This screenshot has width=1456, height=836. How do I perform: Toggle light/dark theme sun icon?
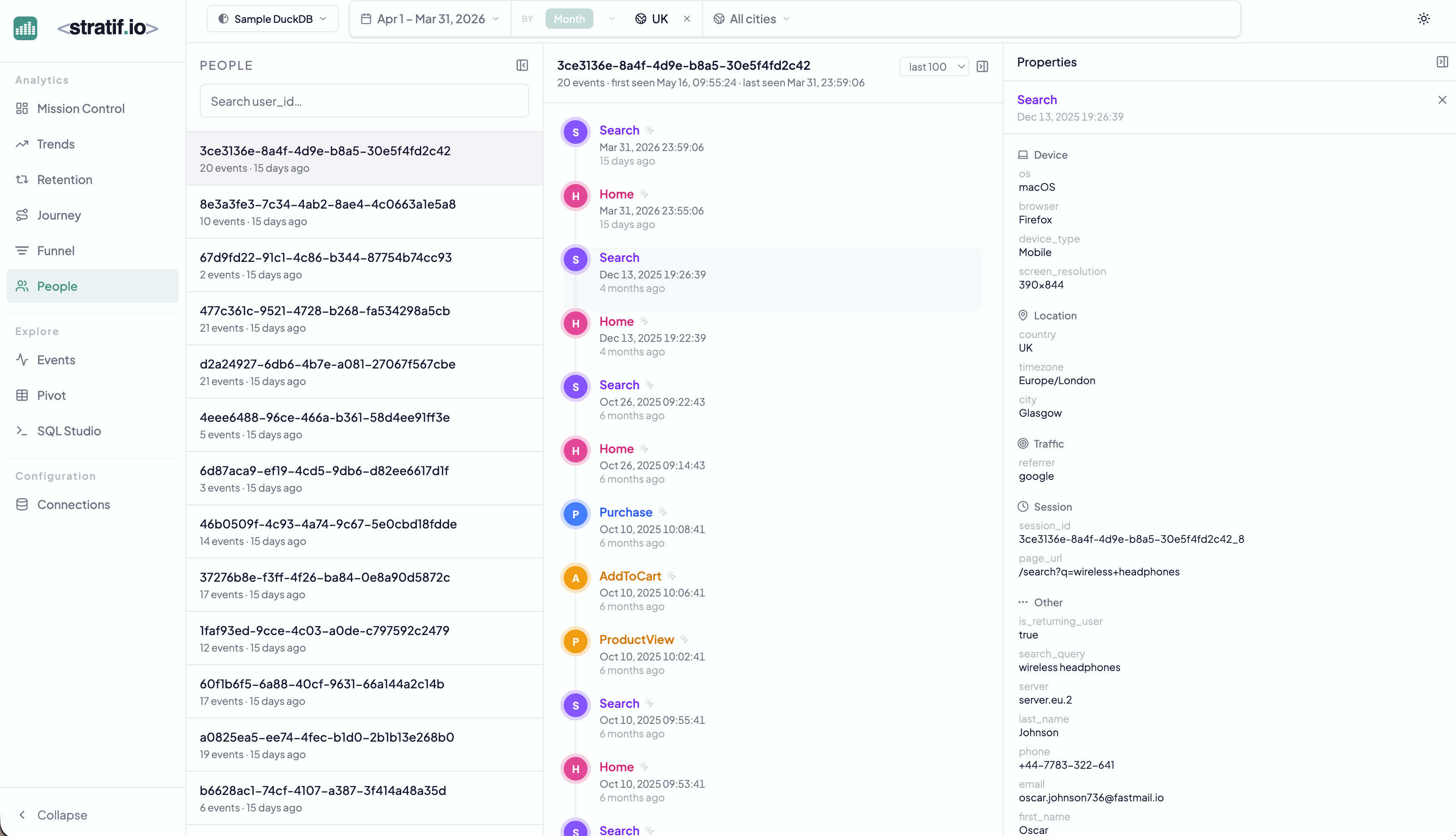[1423, 19]
